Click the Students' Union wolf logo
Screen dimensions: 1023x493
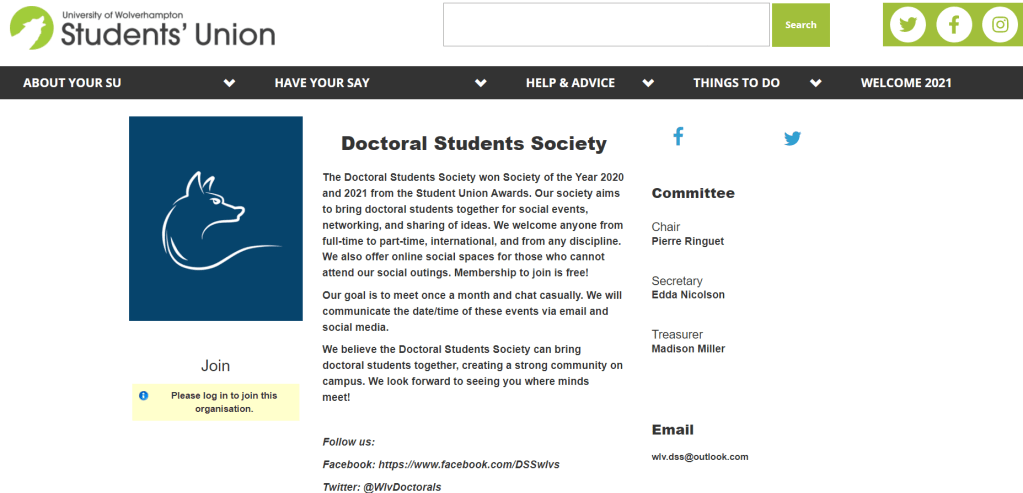point(31,27)
